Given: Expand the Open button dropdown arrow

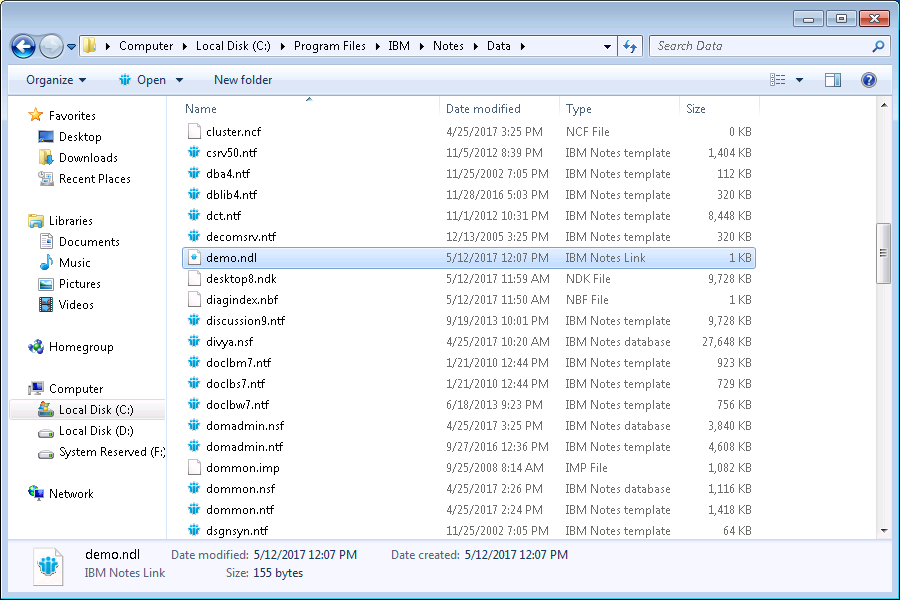Looking at the screenshot, I should tap(180, 80).
